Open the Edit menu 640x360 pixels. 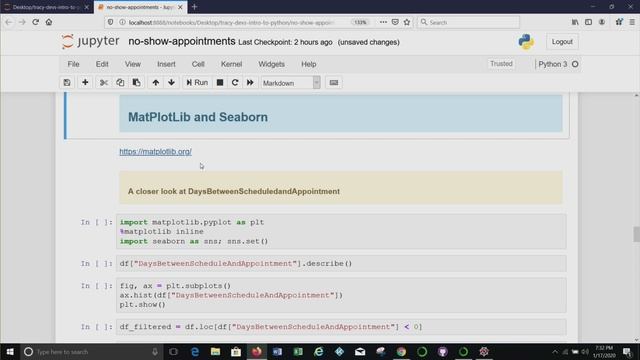tap(102, 64)
